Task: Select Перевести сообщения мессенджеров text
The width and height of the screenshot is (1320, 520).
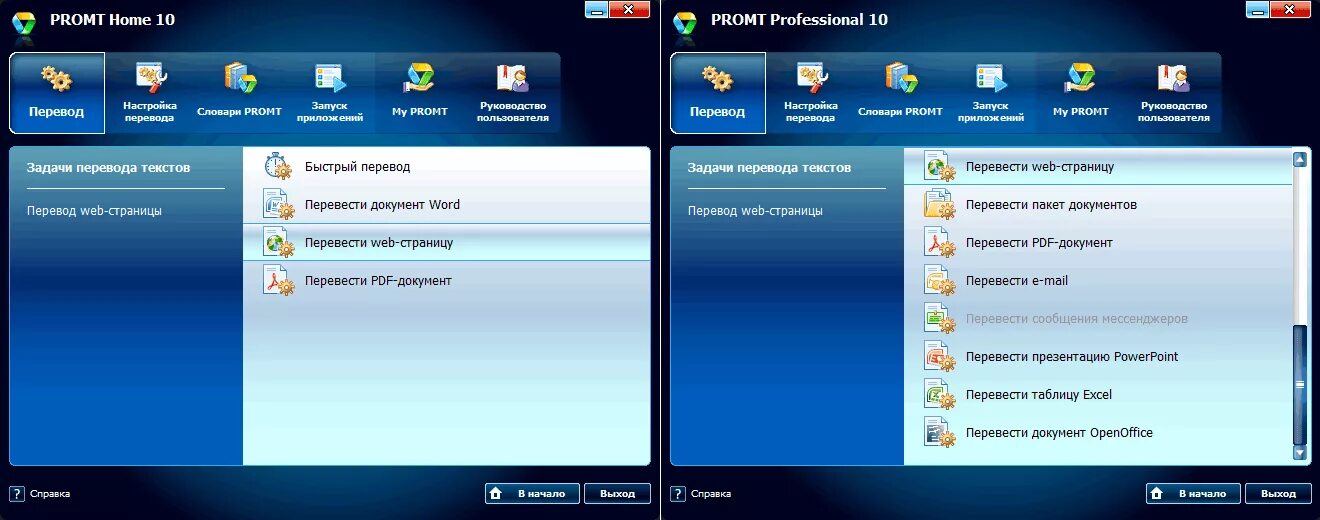Action: 1077,319
